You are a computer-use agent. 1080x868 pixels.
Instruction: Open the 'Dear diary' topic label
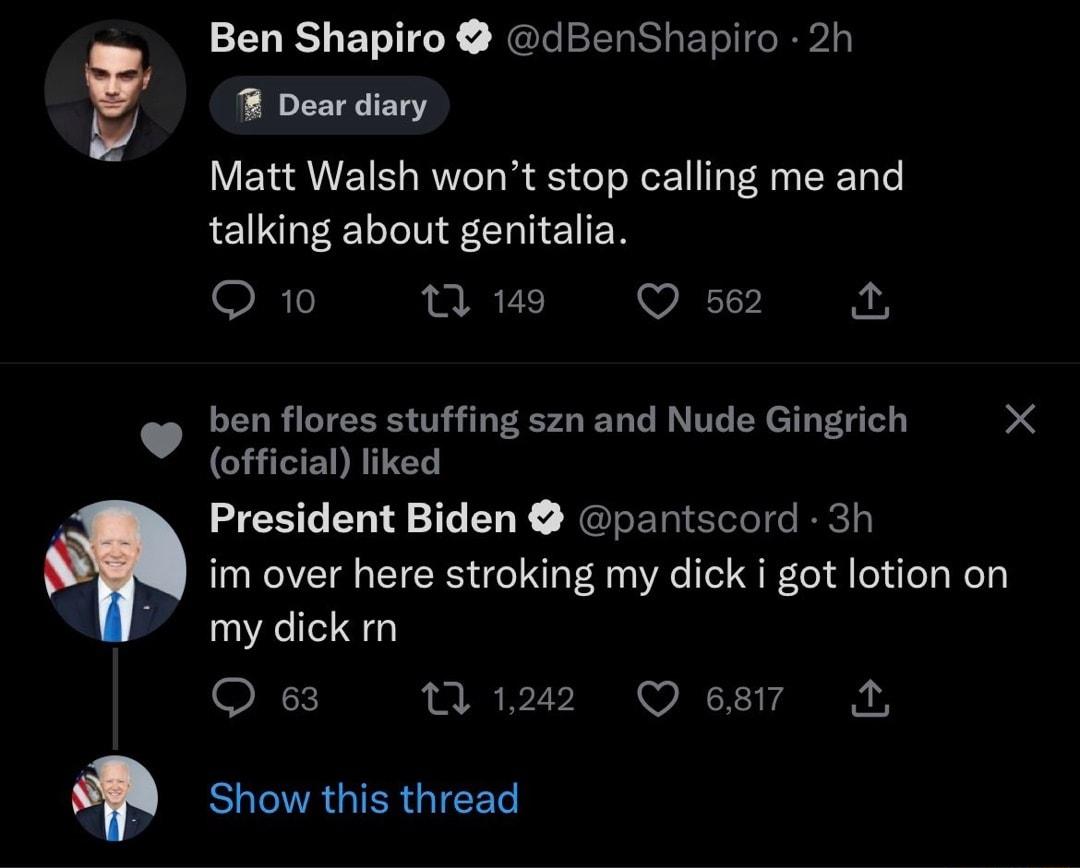(330, 105)
